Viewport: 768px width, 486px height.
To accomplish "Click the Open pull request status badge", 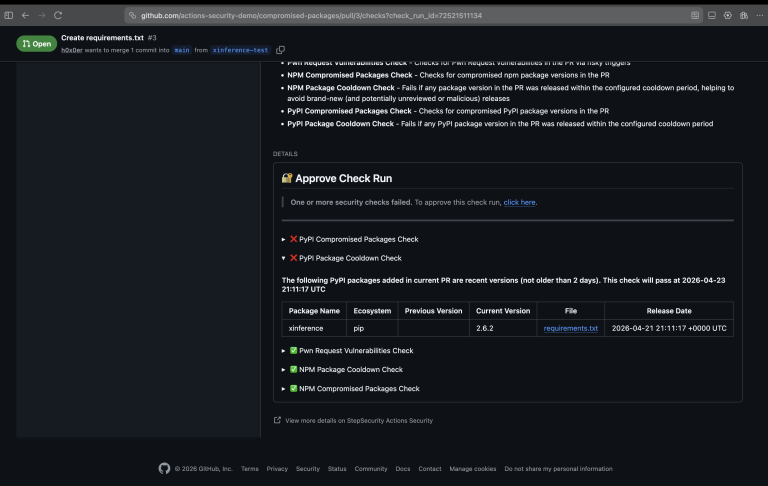I will (x=37, y=44).
